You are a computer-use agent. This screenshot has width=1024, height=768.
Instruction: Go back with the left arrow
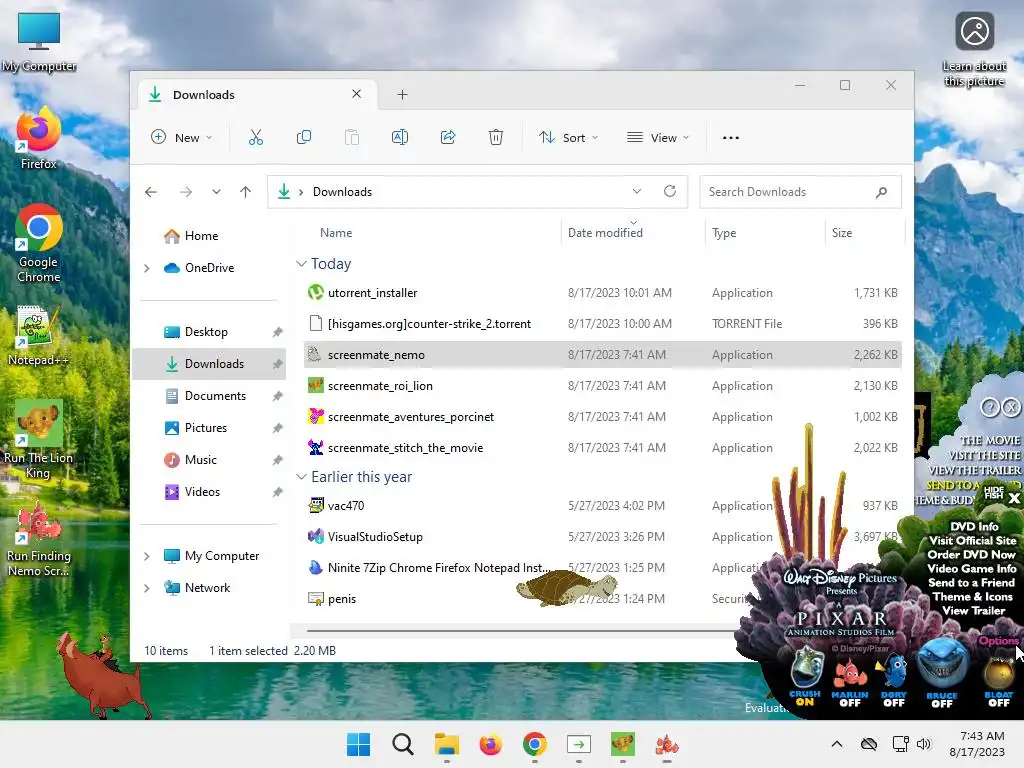tap(151, 192)
